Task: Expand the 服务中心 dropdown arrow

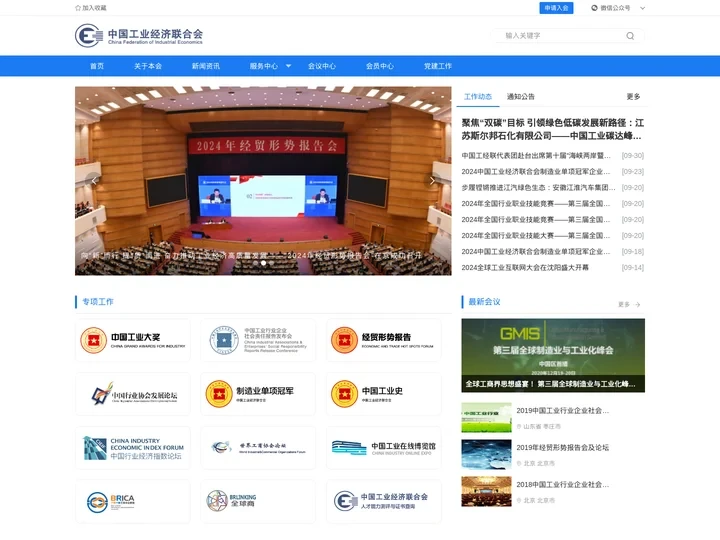Action: pyautogui.click(x=288, y=66)
